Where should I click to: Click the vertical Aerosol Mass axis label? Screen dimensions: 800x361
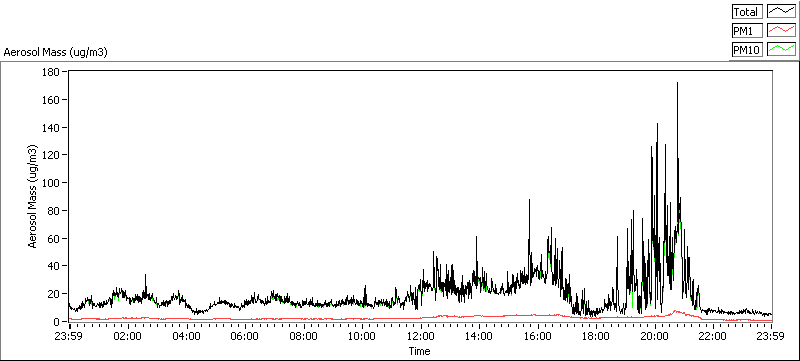(x=33, y=196)
